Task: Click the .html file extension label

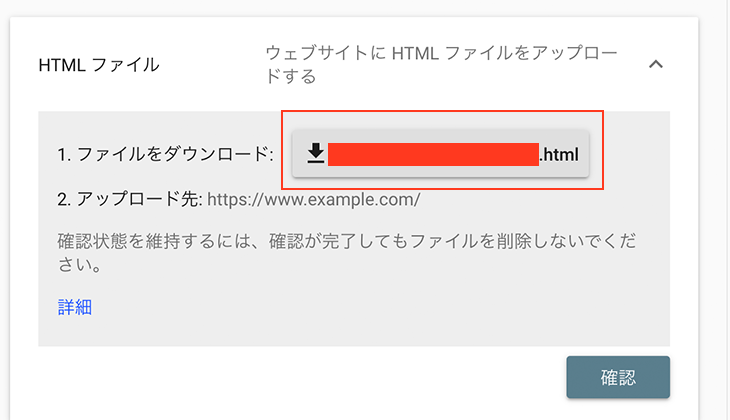Action: point(559,155)
